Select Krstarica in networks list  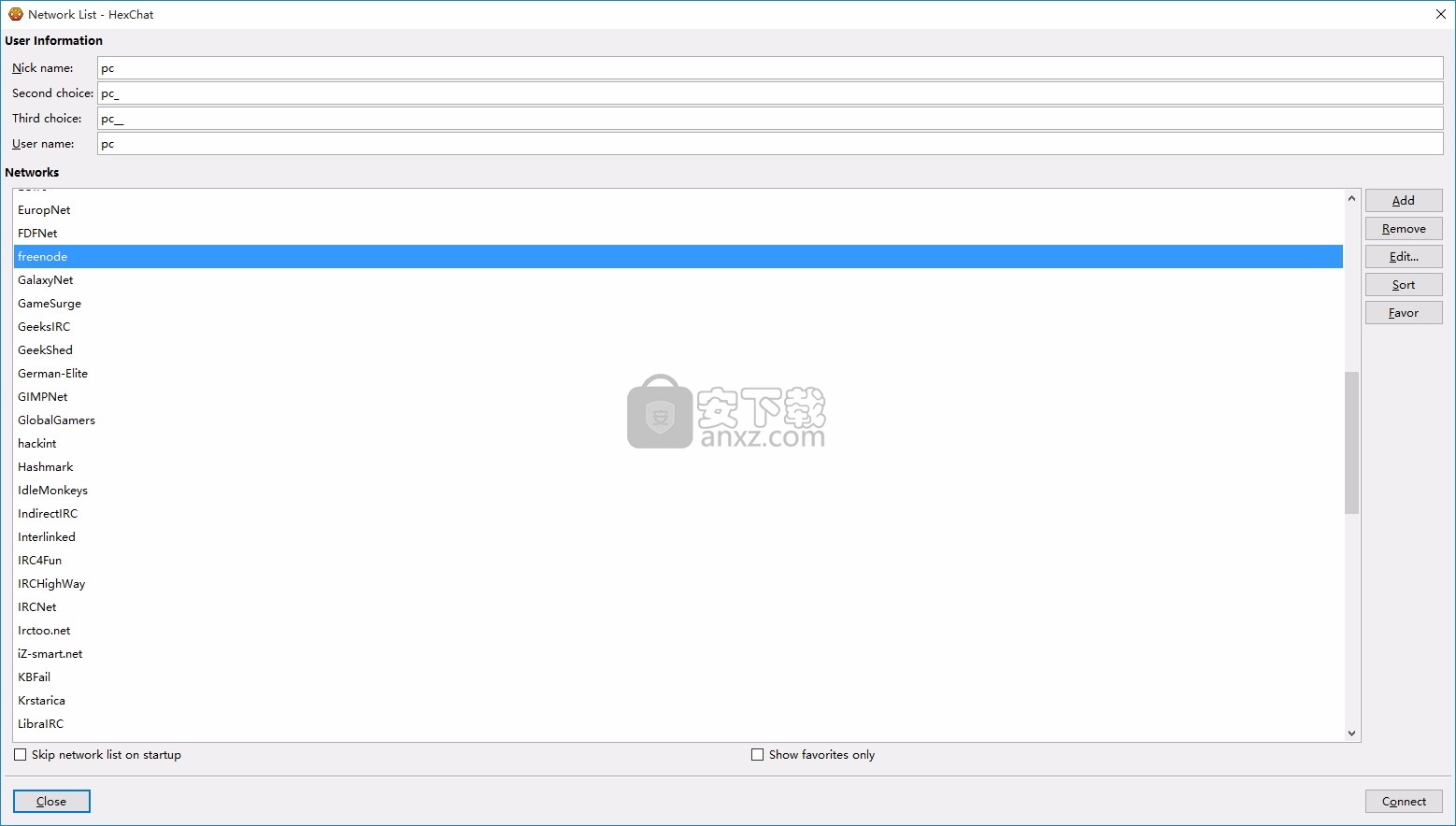(678, 700)
